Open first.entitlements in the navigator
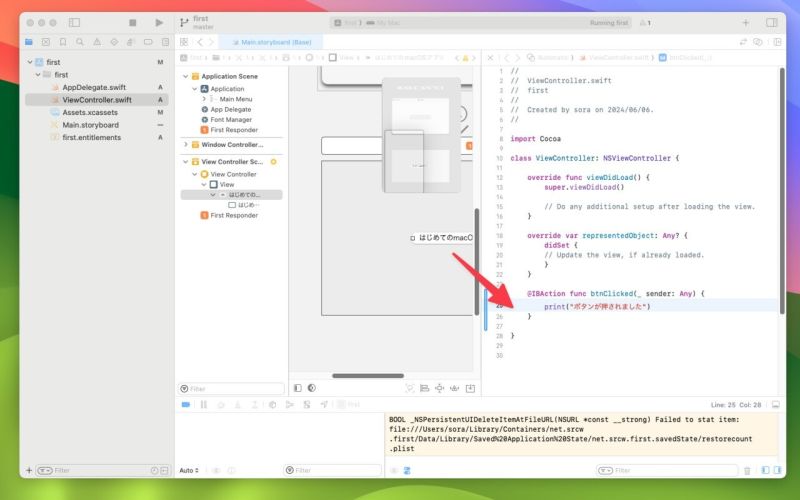This screenshot has height=500, width=800. click(91, 137)
